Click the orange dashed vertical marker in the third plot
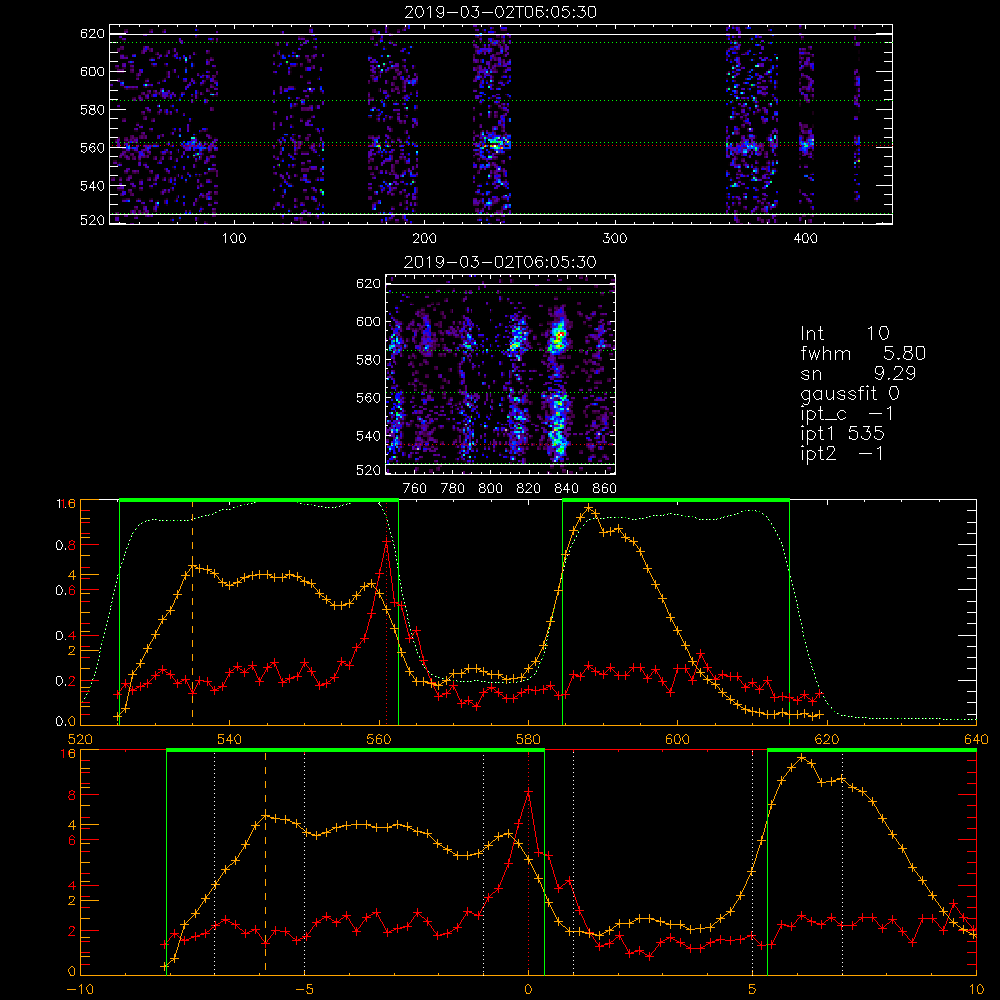1000x1000 pixels. [x=193, y=612]
